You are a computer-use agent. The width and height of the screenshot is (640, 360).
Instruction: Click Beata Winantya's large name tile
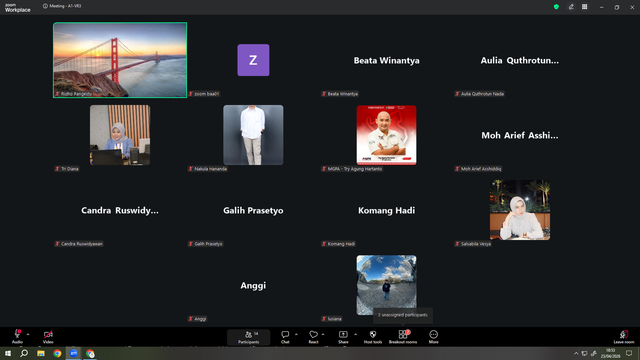(x=387, y=60)
